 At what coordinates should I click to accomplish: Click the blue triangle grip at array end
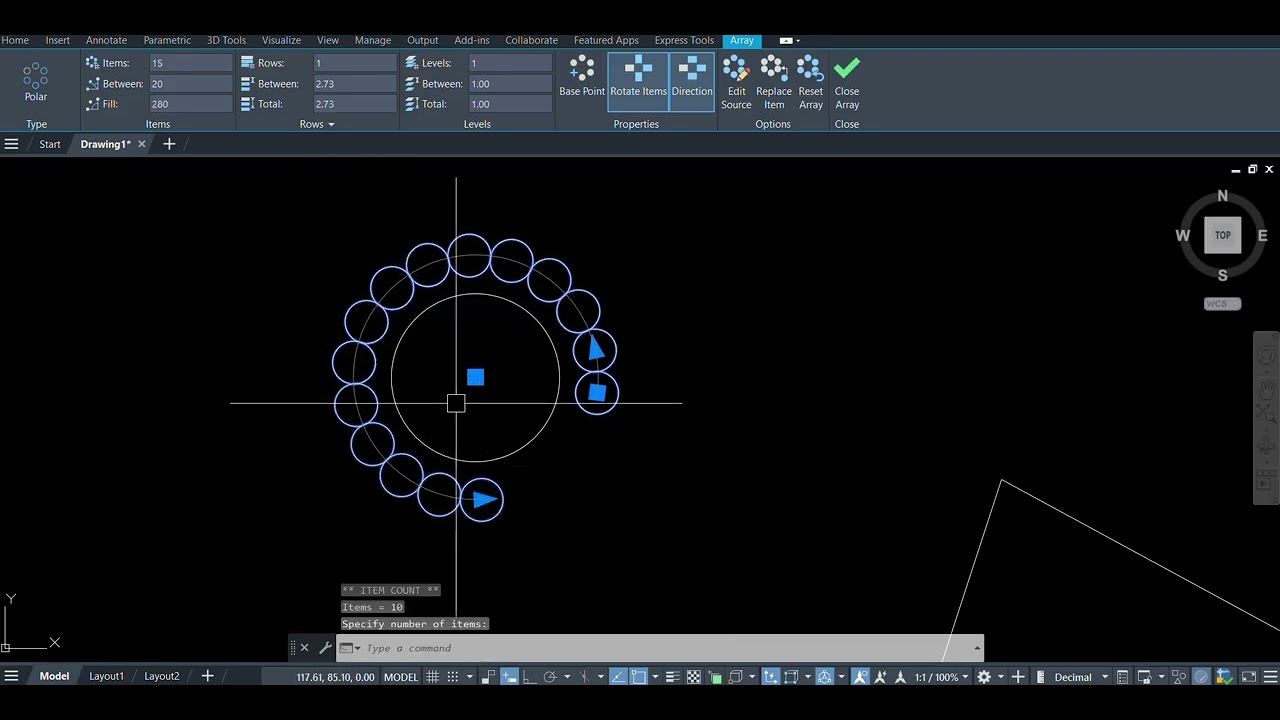tap(484, 499)
